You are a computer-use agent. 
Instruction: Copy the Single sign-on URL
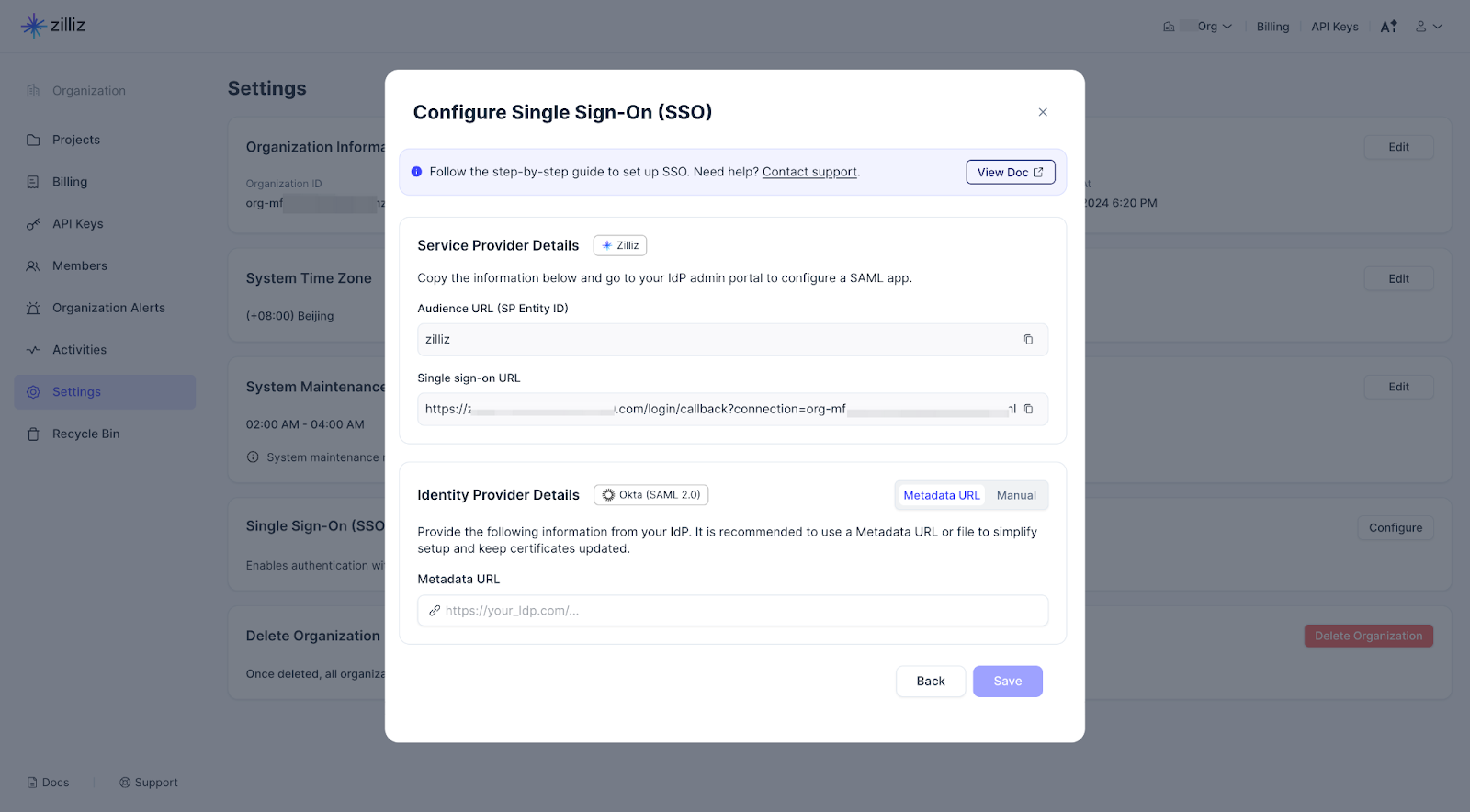pos(1028,410)
